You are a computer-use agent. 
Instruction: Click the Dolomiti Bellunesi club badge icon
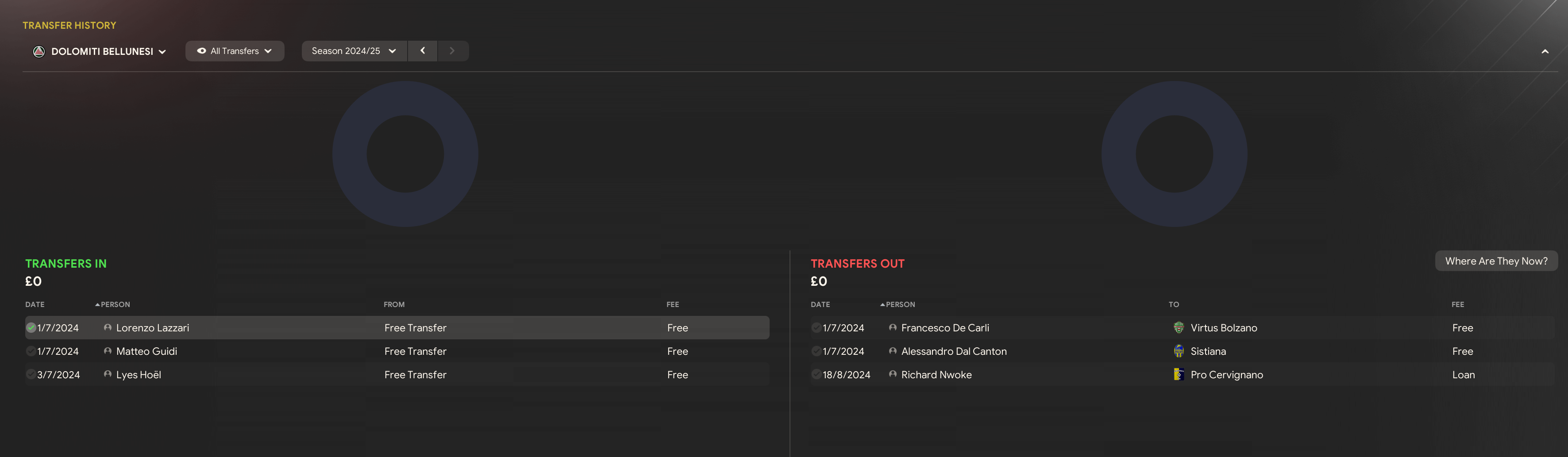point(39,52)
